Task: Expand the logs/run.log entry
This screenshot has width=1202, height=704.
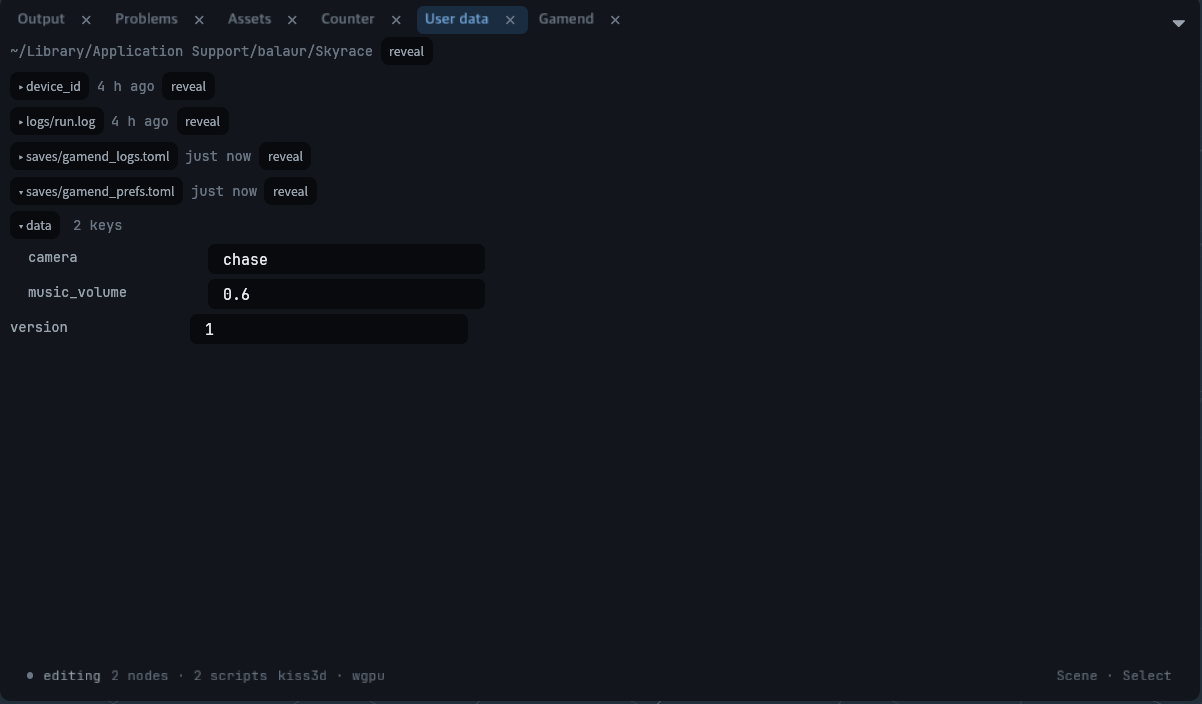Action: [x=57, y=121]
